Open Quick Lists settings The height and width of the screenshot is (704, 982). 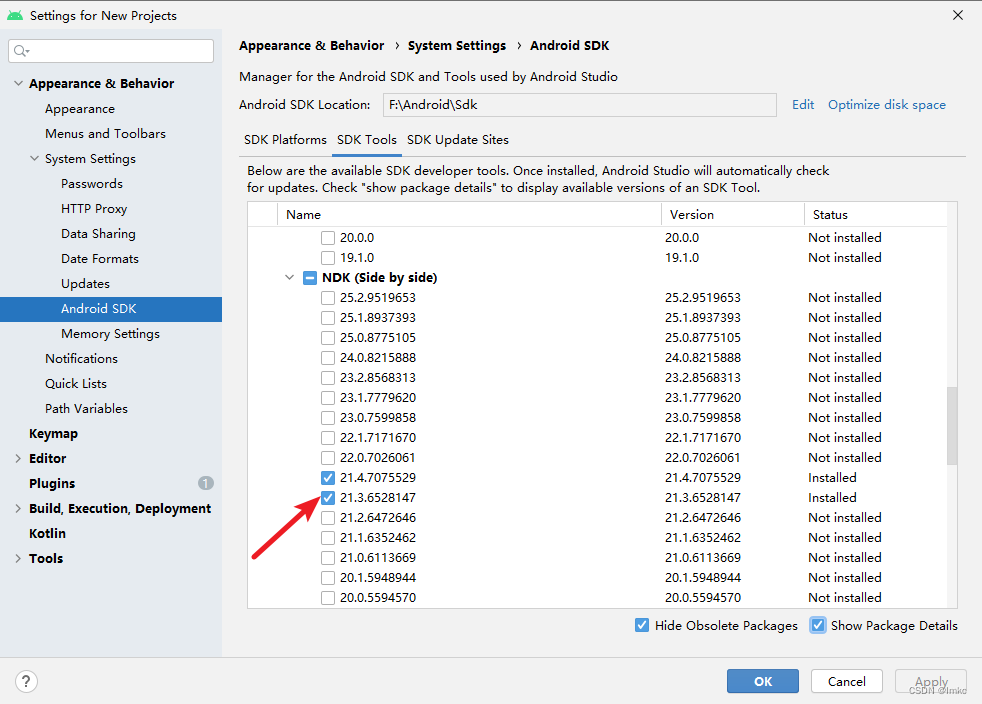coord(76,384)
